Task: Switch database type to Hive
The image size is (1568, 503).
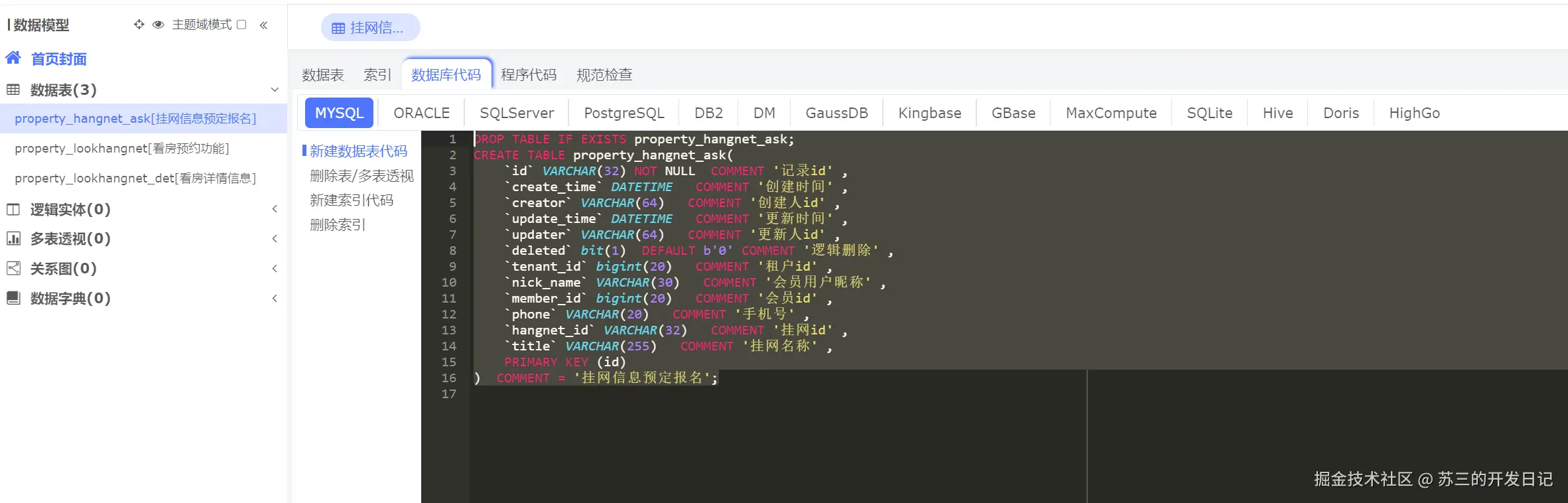Action: [1277, 113]
